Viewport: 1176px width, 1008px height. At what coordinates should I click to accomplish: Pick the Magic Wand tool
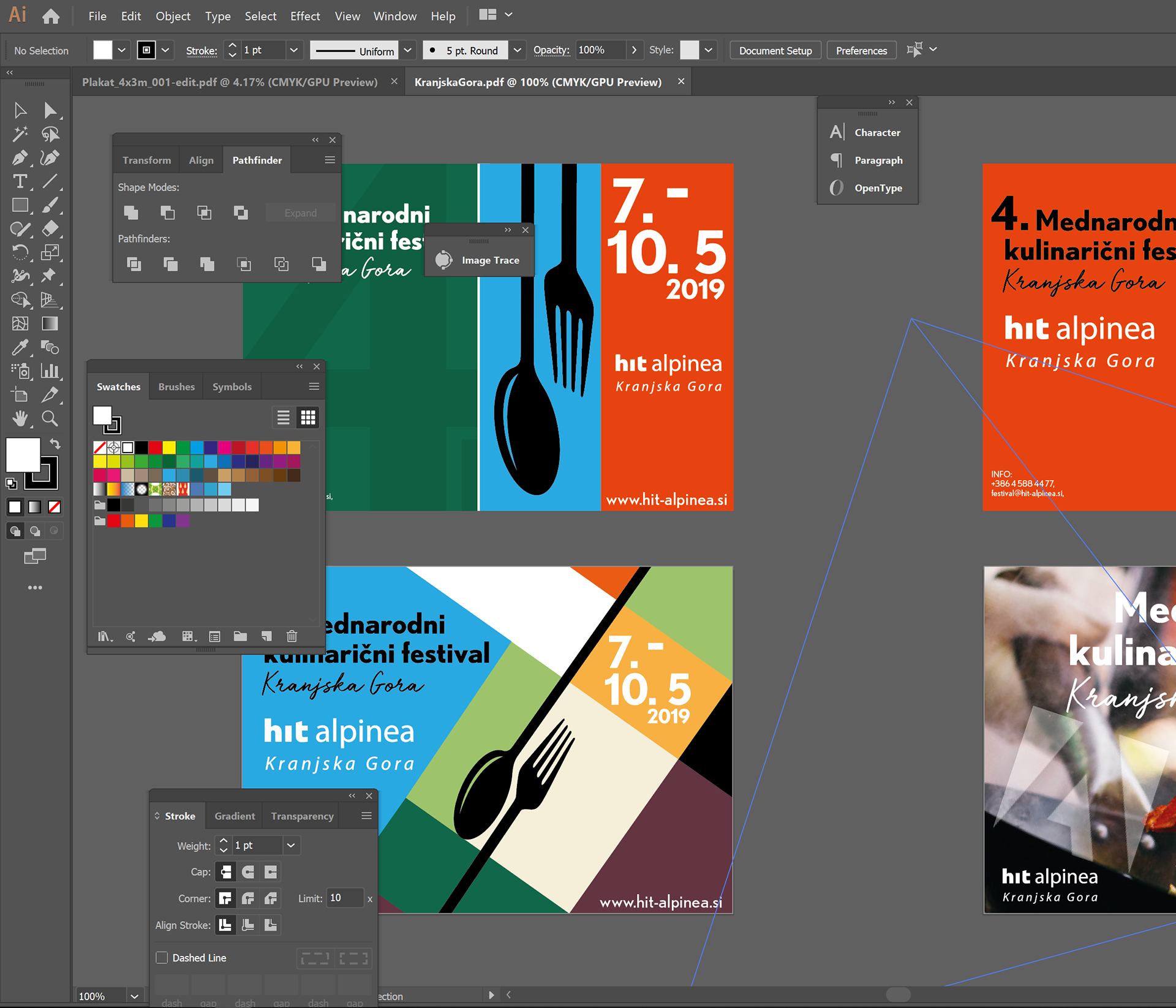point(20,134)
